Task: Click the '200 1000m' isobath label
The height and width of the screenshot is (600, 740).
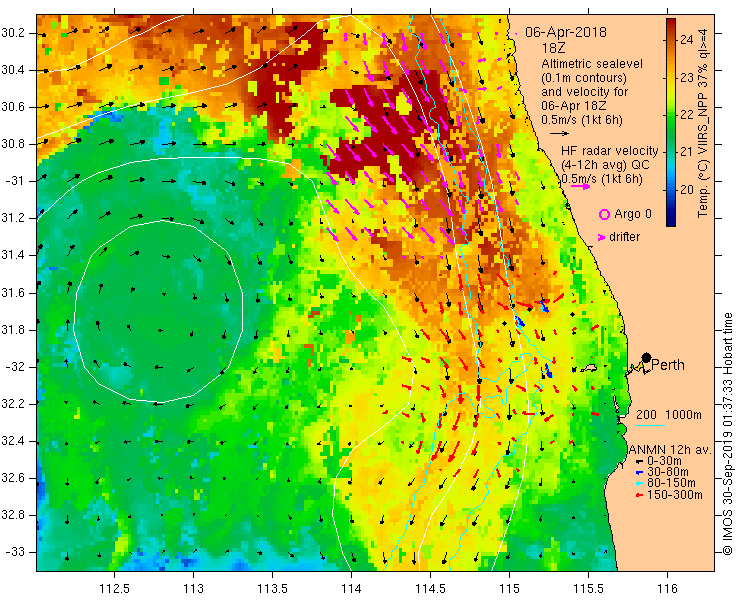Action: [x=669, y=415]
